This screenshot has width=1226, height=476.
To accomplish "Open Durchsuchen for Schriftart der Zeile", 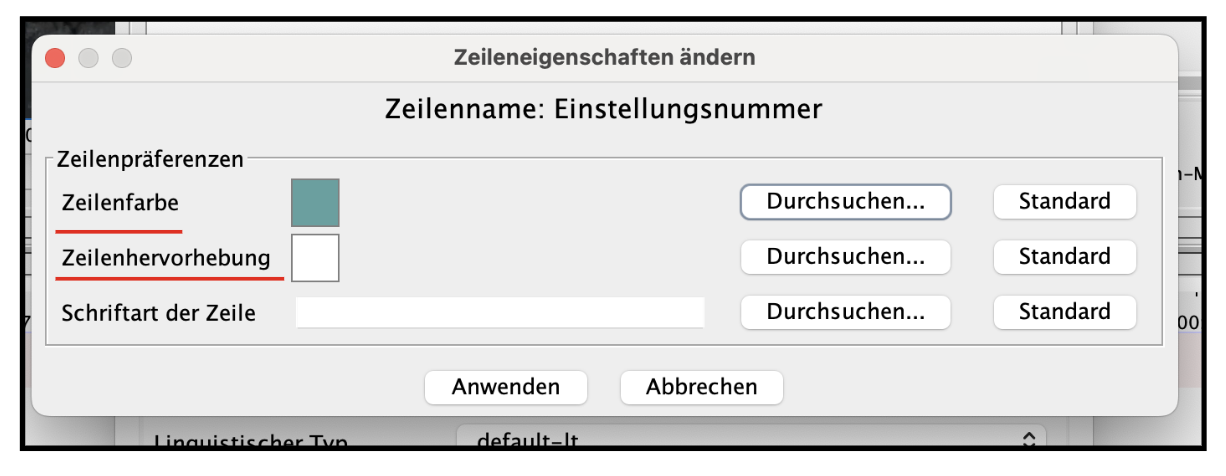I will [x=845, y=312].
